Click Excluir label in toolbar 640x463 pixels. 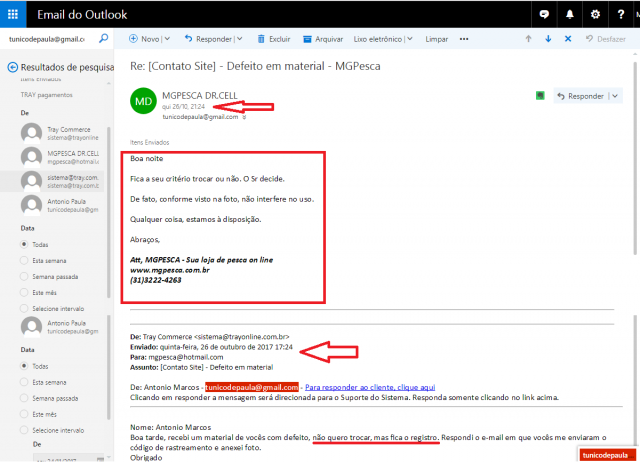click(x=280, y=39)
